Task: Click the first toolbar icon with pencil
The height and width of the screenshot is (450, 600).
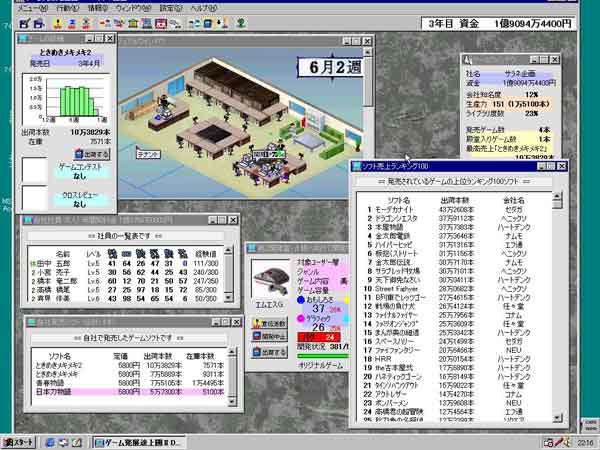Action: (x=24, y=22)
